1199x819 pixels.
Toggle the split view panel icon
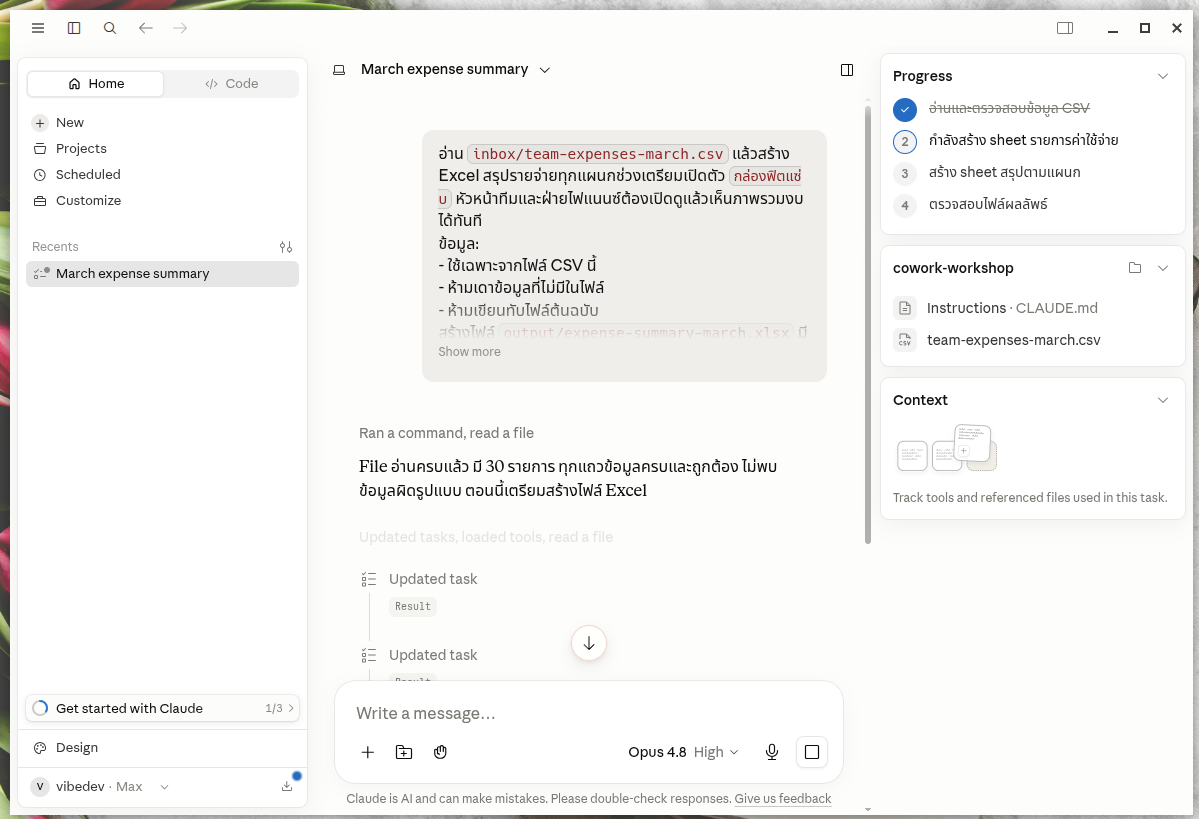tap(846, 70)
